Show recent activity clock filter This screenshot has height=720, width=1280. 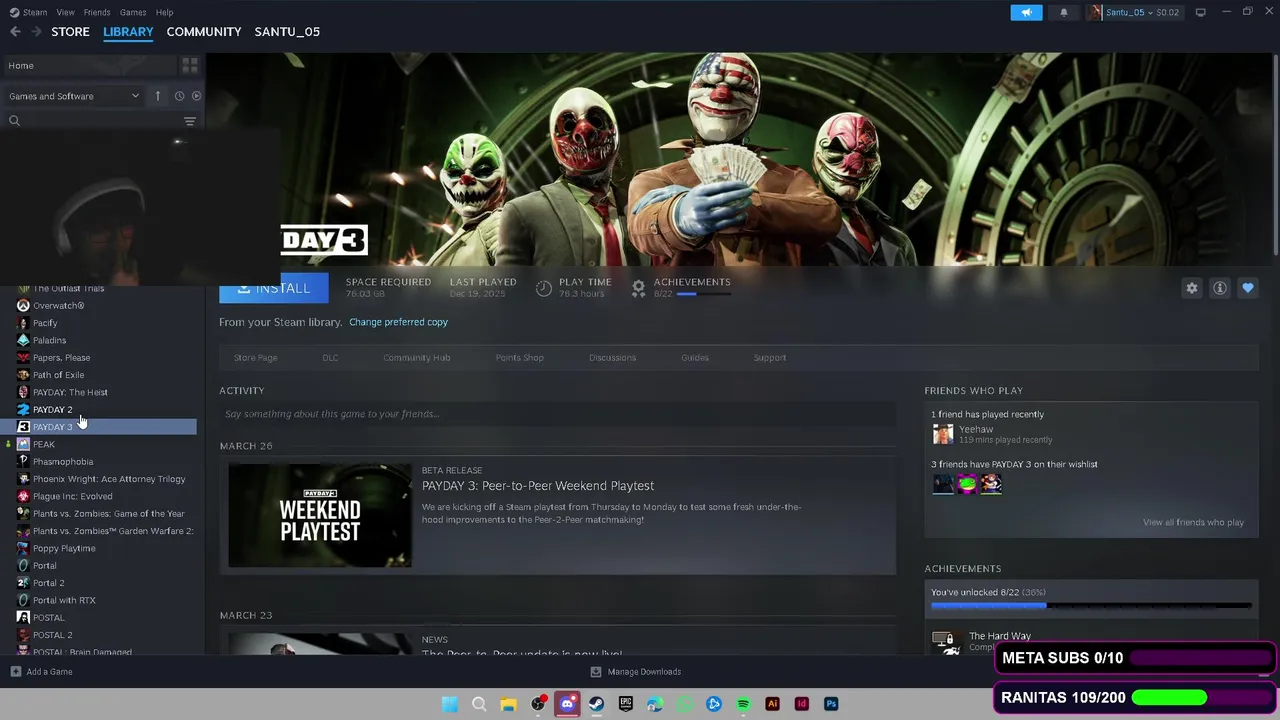(179, 96)
